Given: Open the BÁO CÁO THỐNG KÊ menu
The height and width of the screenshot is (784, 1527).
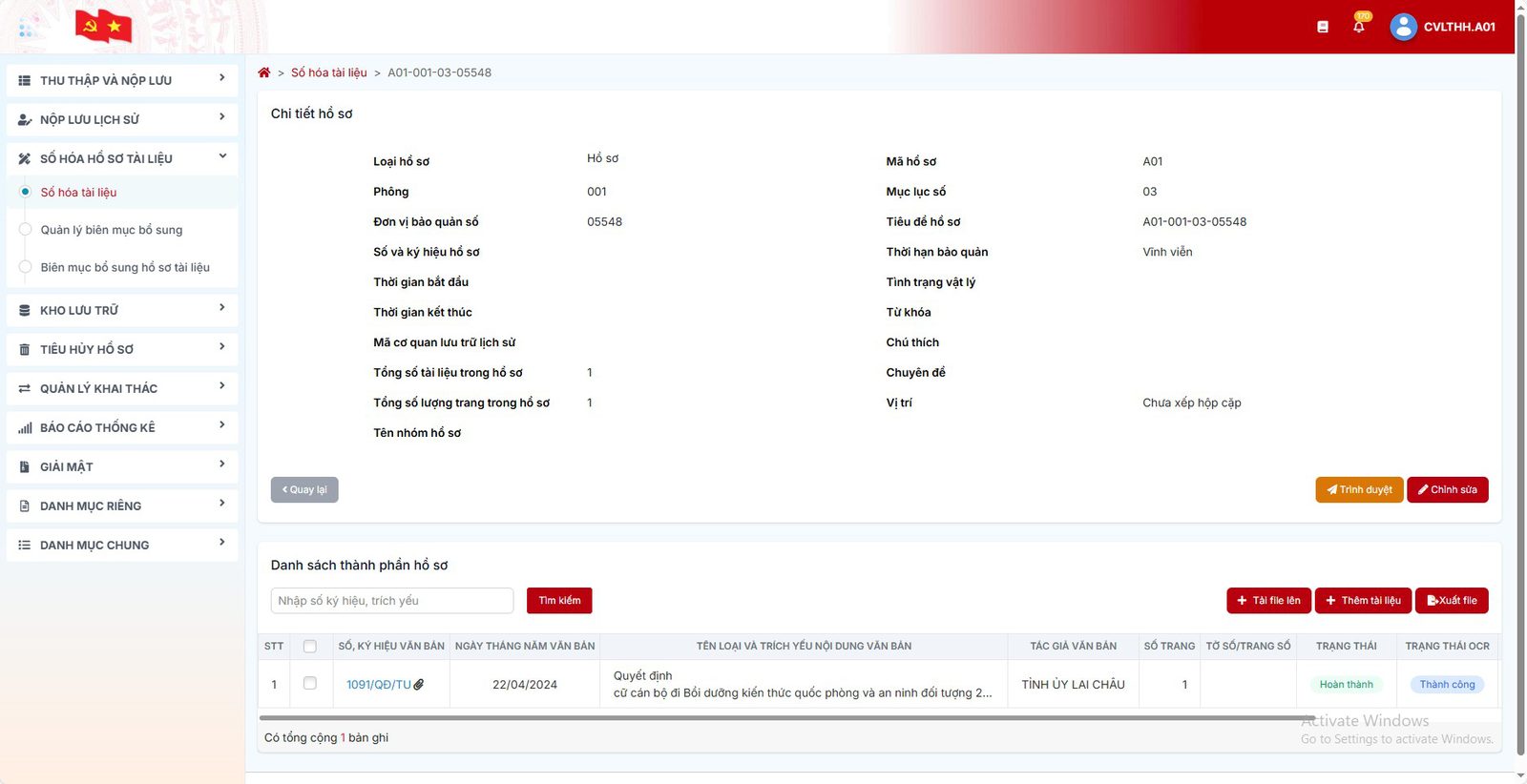Looking at the screenshot, I should [x=122, y=428].
